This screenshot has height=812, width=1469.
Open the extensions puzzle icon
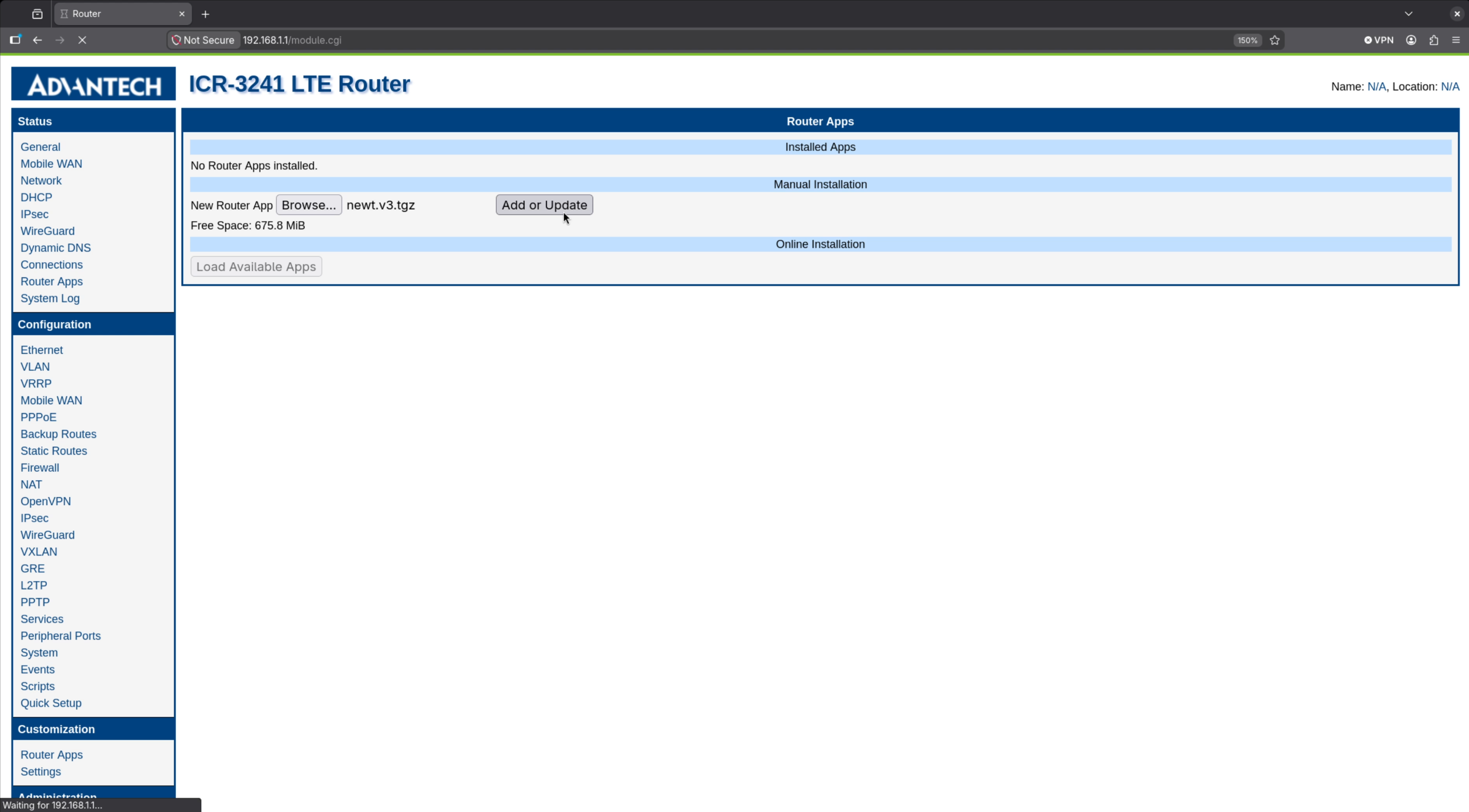pyautogui.click(x=1434, y=40)
